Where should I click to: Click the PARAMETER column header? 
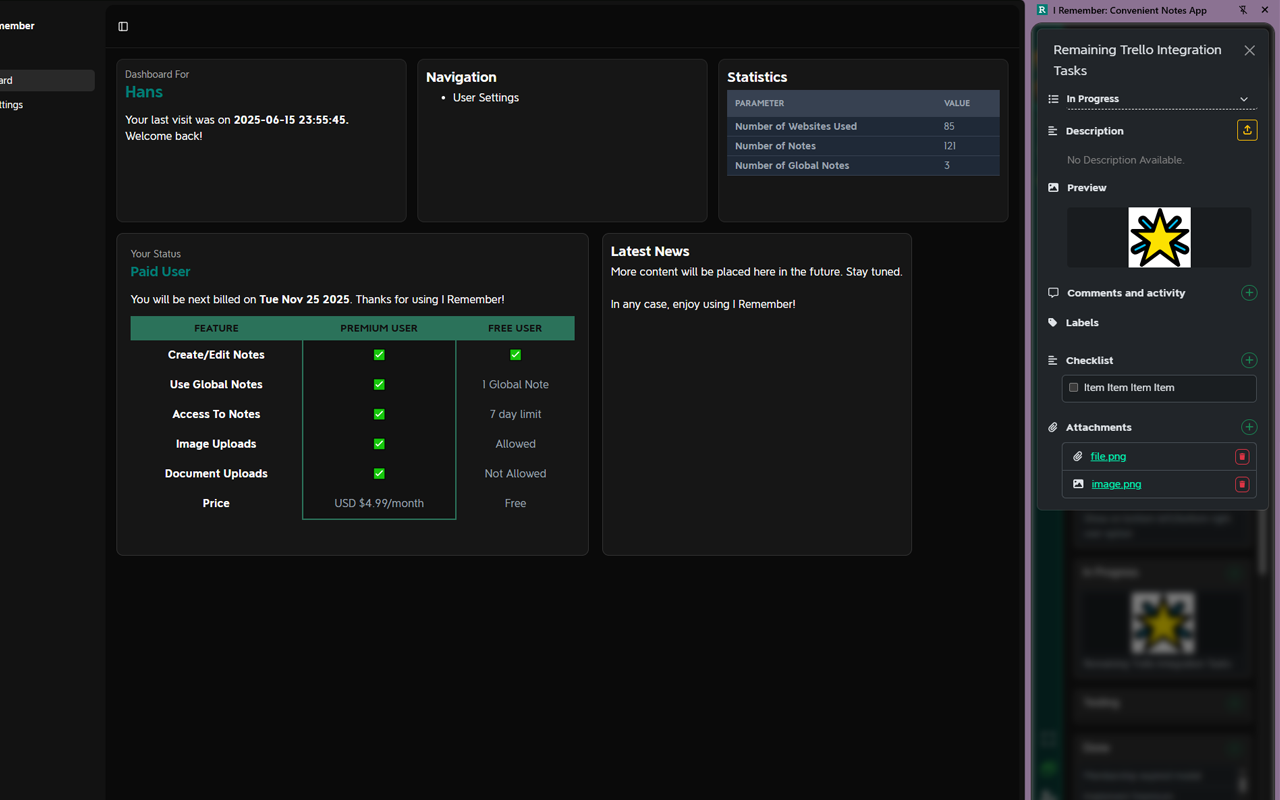[759, 104]
